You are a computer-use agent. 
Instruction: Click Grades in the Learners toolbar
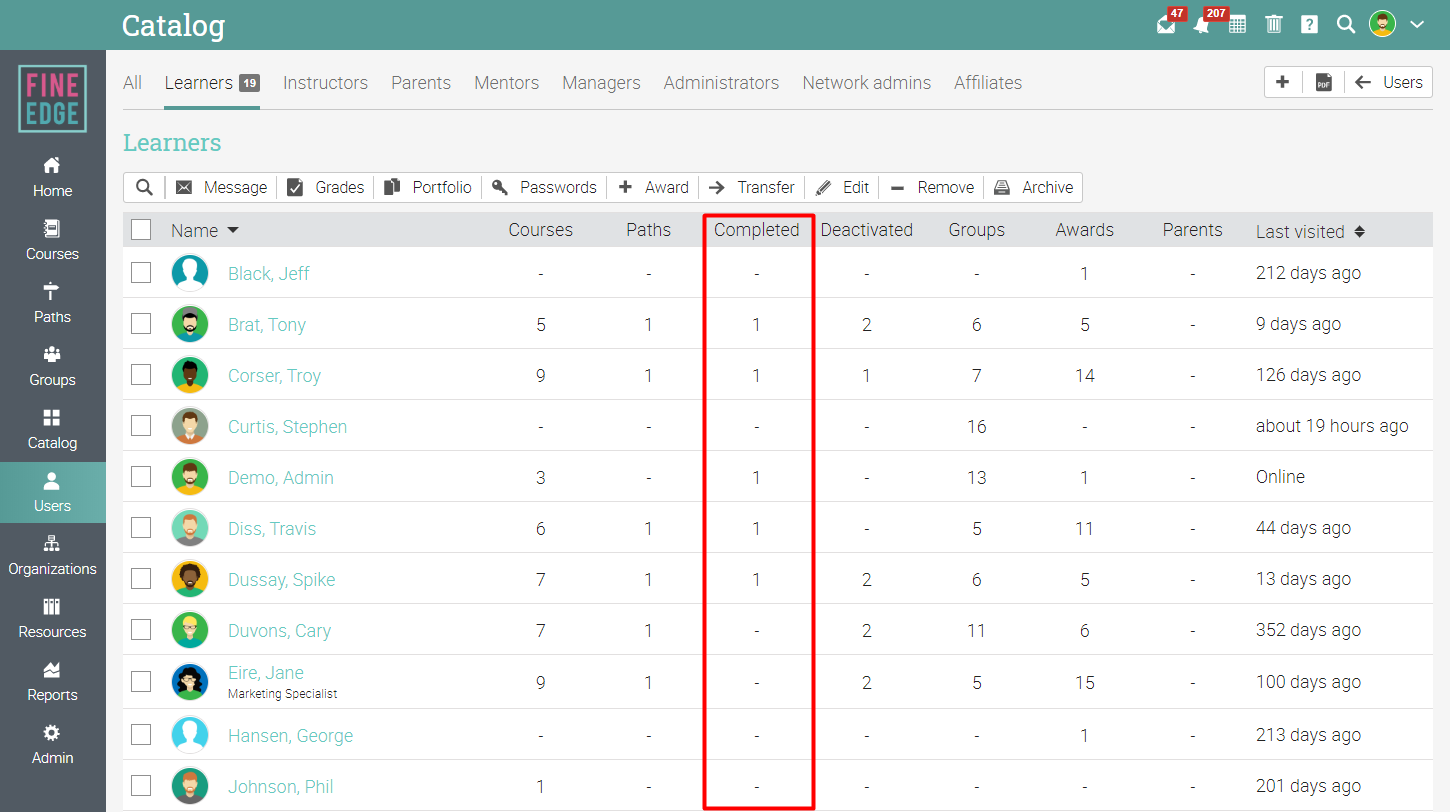point(326,187)
